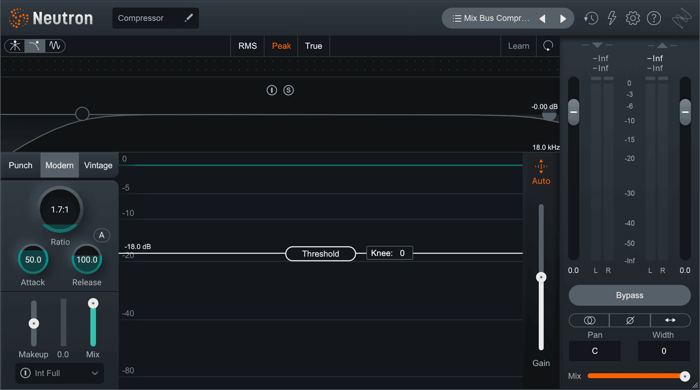Select the waveform filter mode icon
The width and height of the screenshot is (700, 390).
54,46
